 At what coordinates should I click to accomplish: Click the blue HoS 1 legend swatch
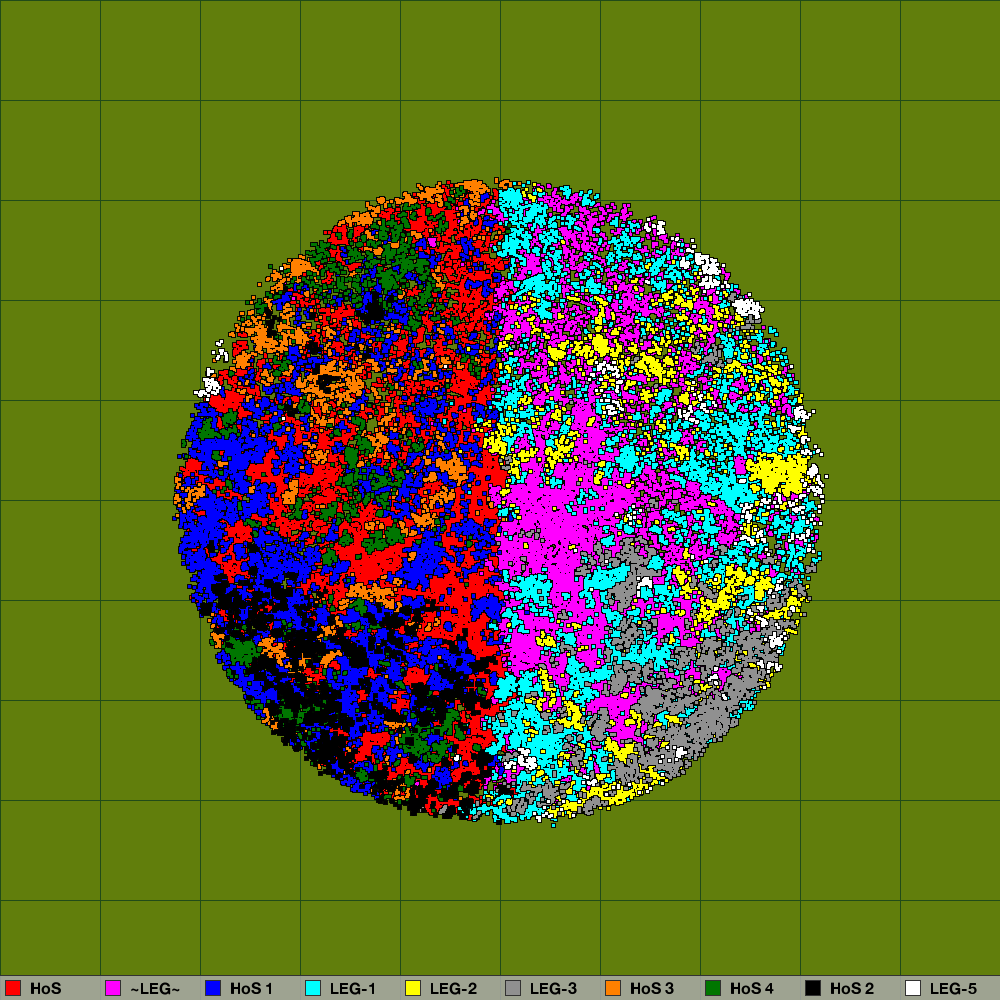pyautogui.click(x=213, y=988)
